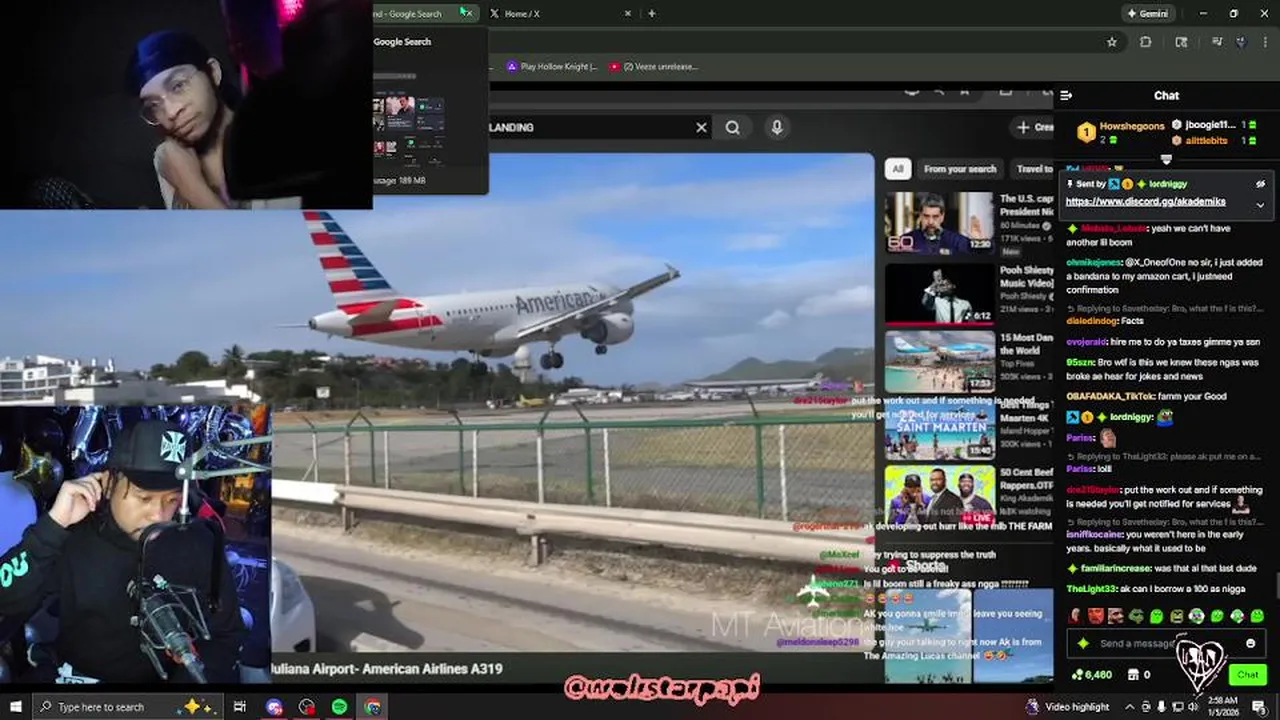Click username isniffkocaine in chat

(x=1096, y=535)
